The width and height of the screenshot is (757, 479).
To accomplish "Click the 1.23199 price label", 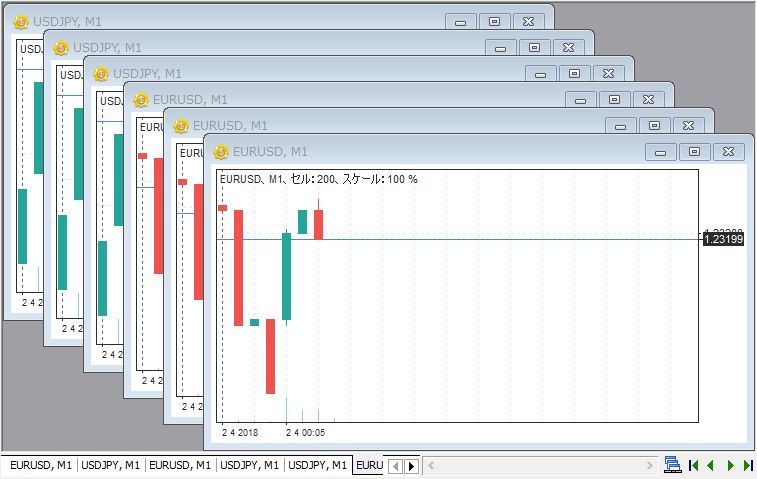I will 723,239.
